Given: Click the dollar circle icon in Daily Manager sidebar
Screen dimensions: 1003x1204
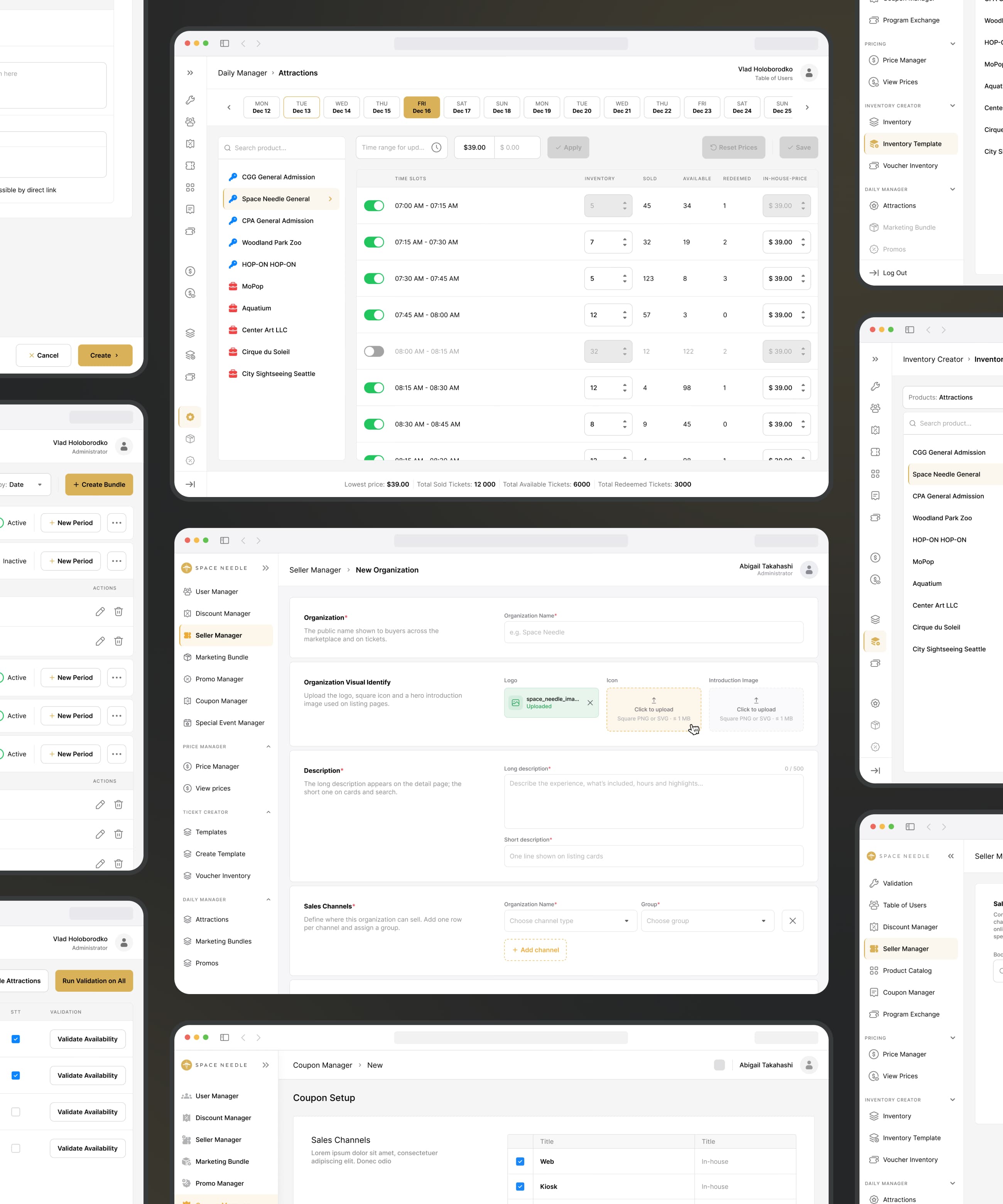Looking at the screenshot, I should click(x=190, y=271).
